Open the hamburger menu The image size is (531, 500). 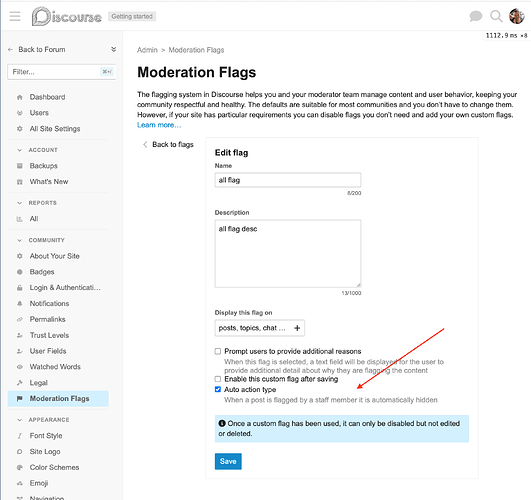click(15, 16)
